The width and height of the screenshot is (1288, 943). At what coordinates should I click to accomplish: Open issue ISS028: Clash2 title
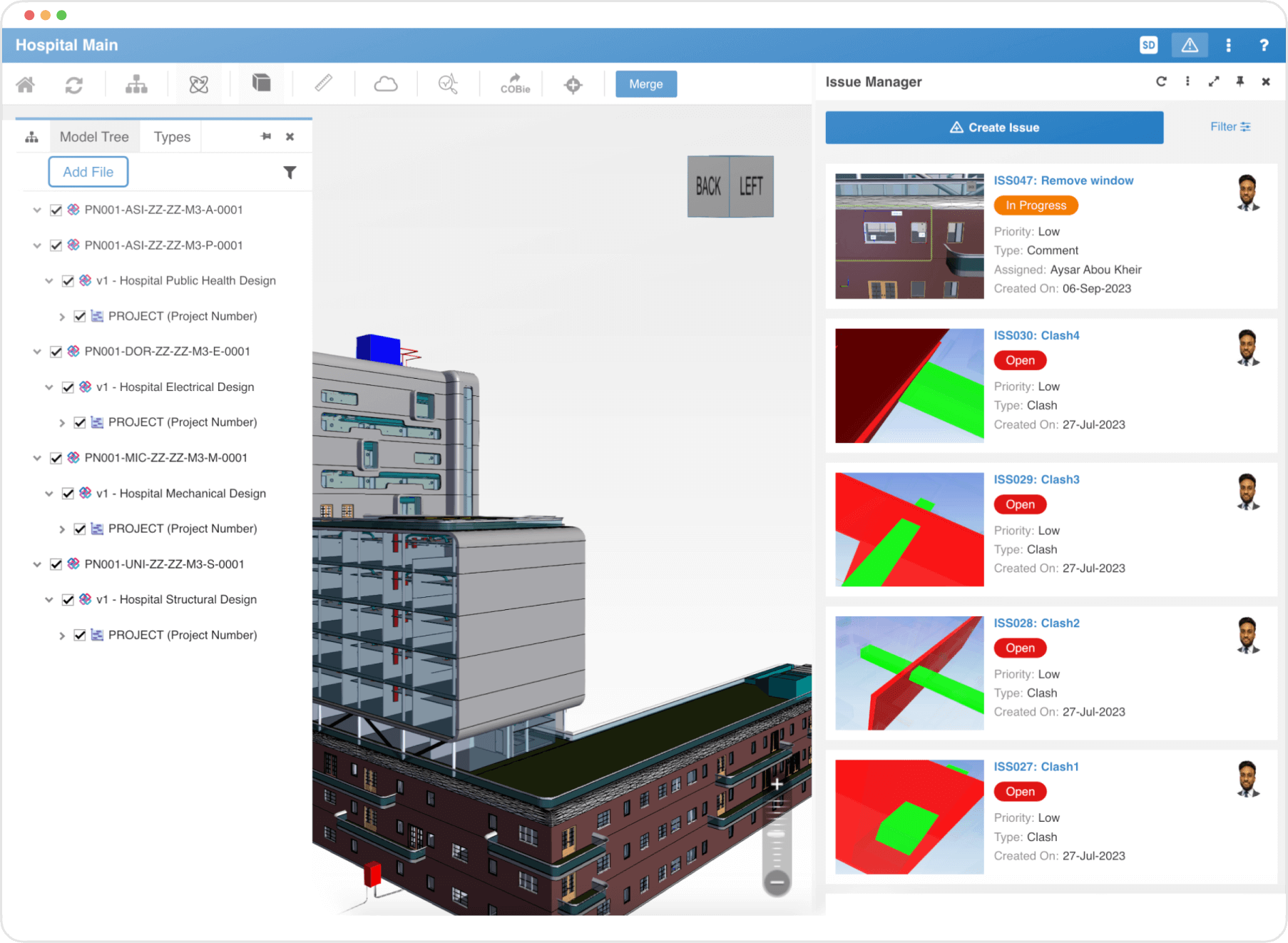(x=1036, y=623)
